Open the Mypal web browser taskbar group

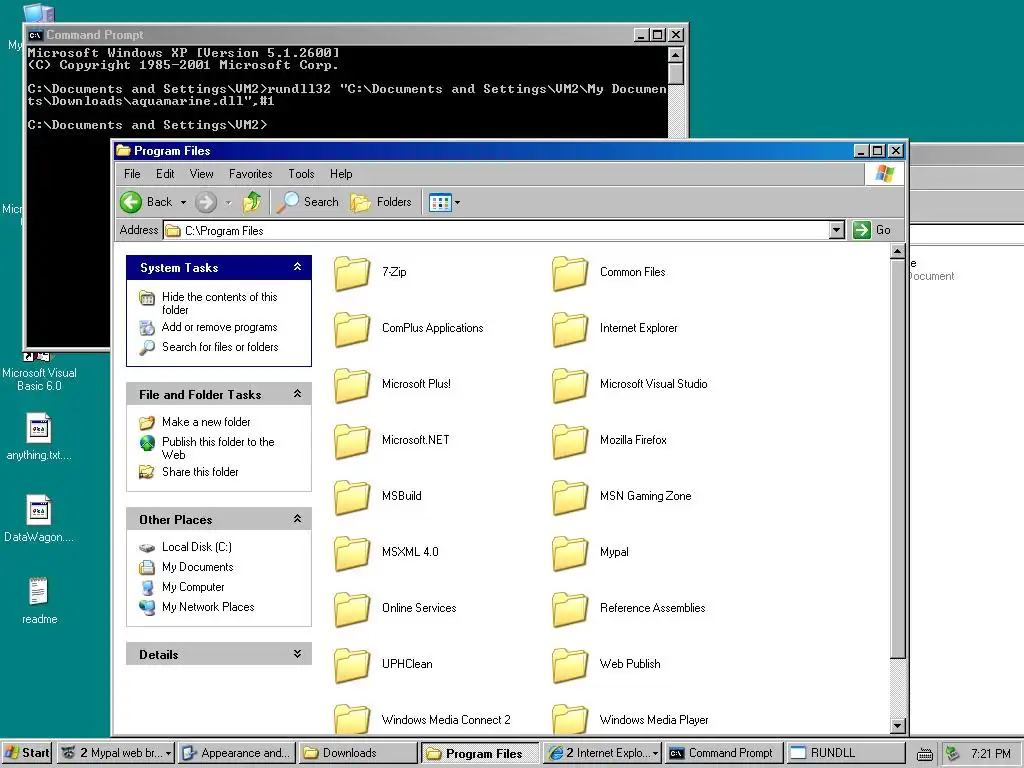116,753
